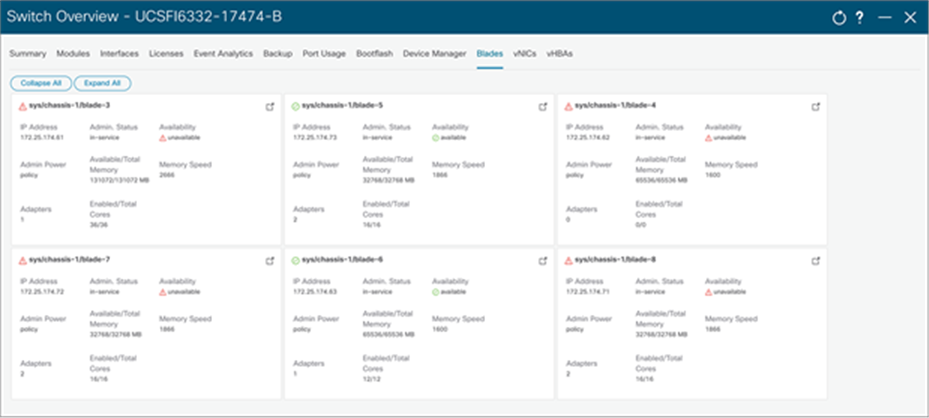Viewport: 929px width, 418px height.
Task: Click IP address 172.25.174.62
Action: [588, 138]
